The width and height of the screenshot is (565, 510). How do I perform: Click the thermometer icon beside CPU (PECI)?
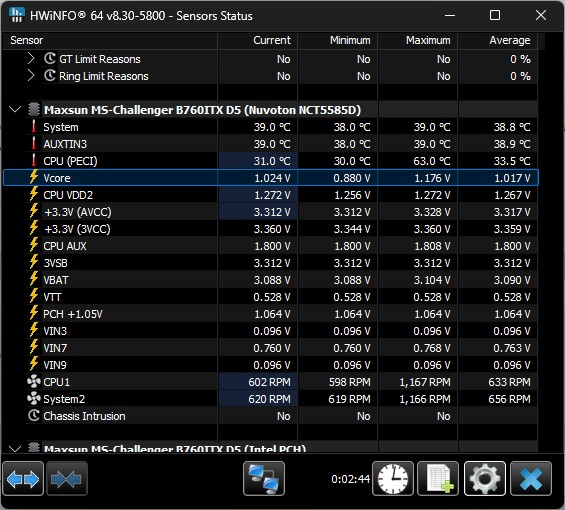(34, 160)
